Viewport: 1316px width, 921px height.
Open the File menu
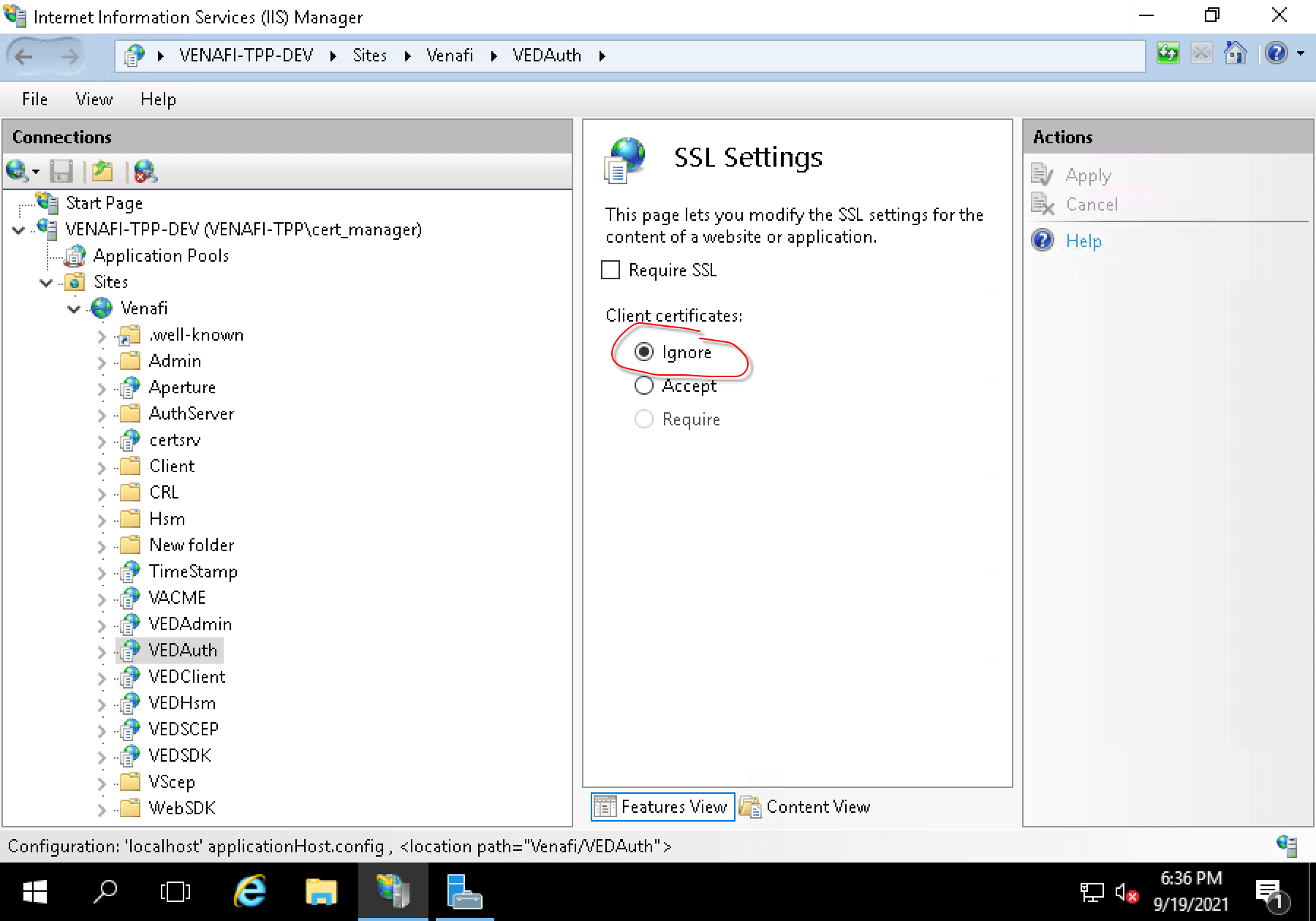(x=34, y=99)
